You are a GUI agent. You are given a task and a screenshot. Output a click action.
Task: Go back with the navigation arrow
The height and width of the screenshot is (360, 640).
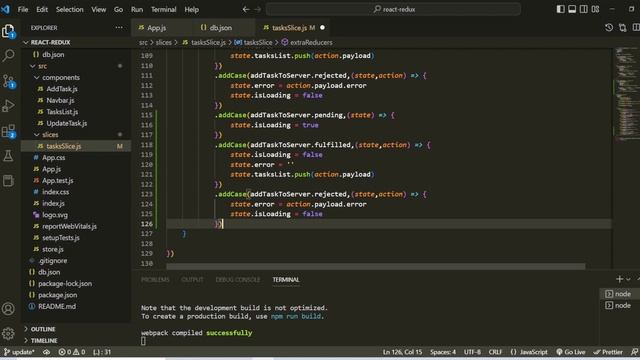click(x=246, y=9)
